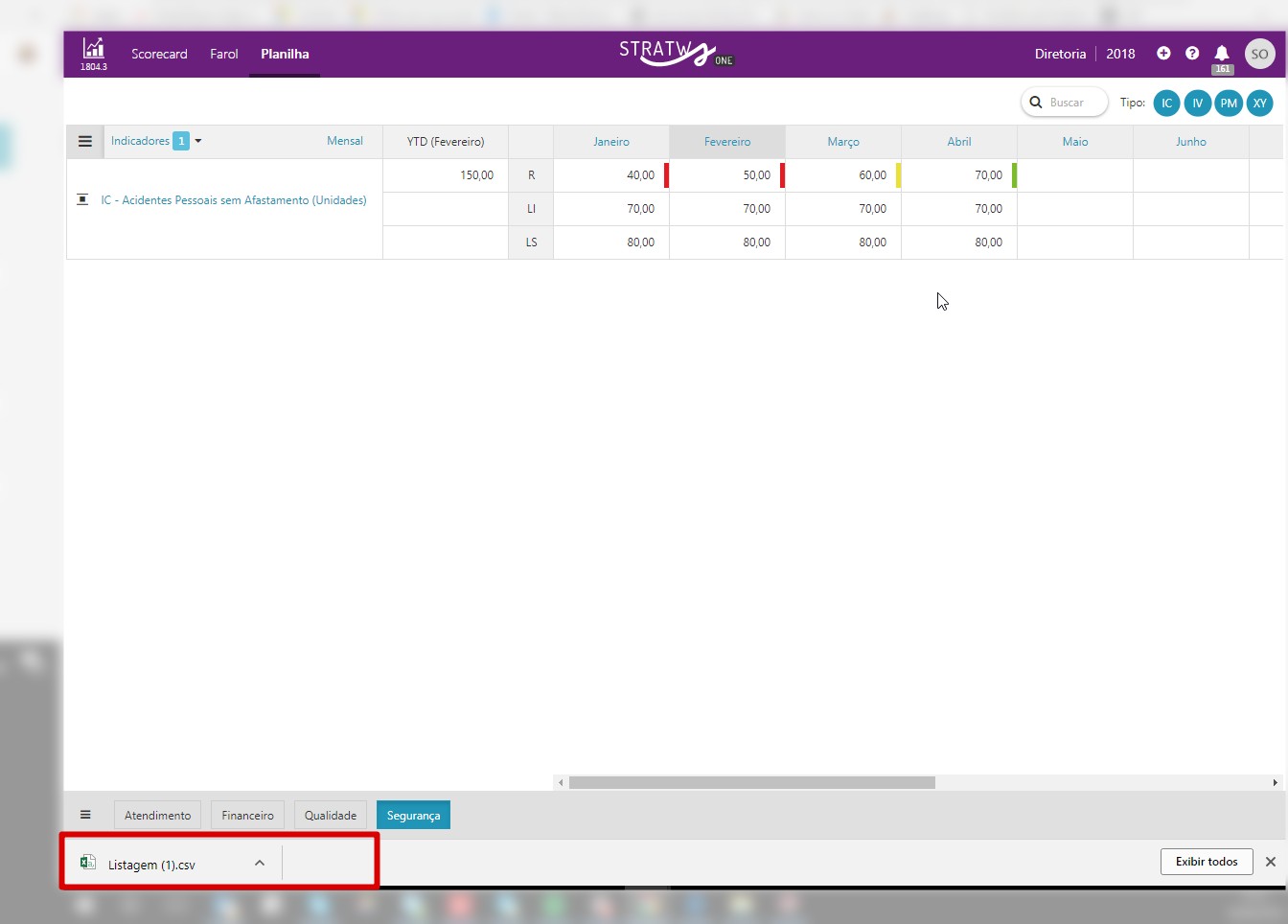Click the Abril R value 70,00

988,175
